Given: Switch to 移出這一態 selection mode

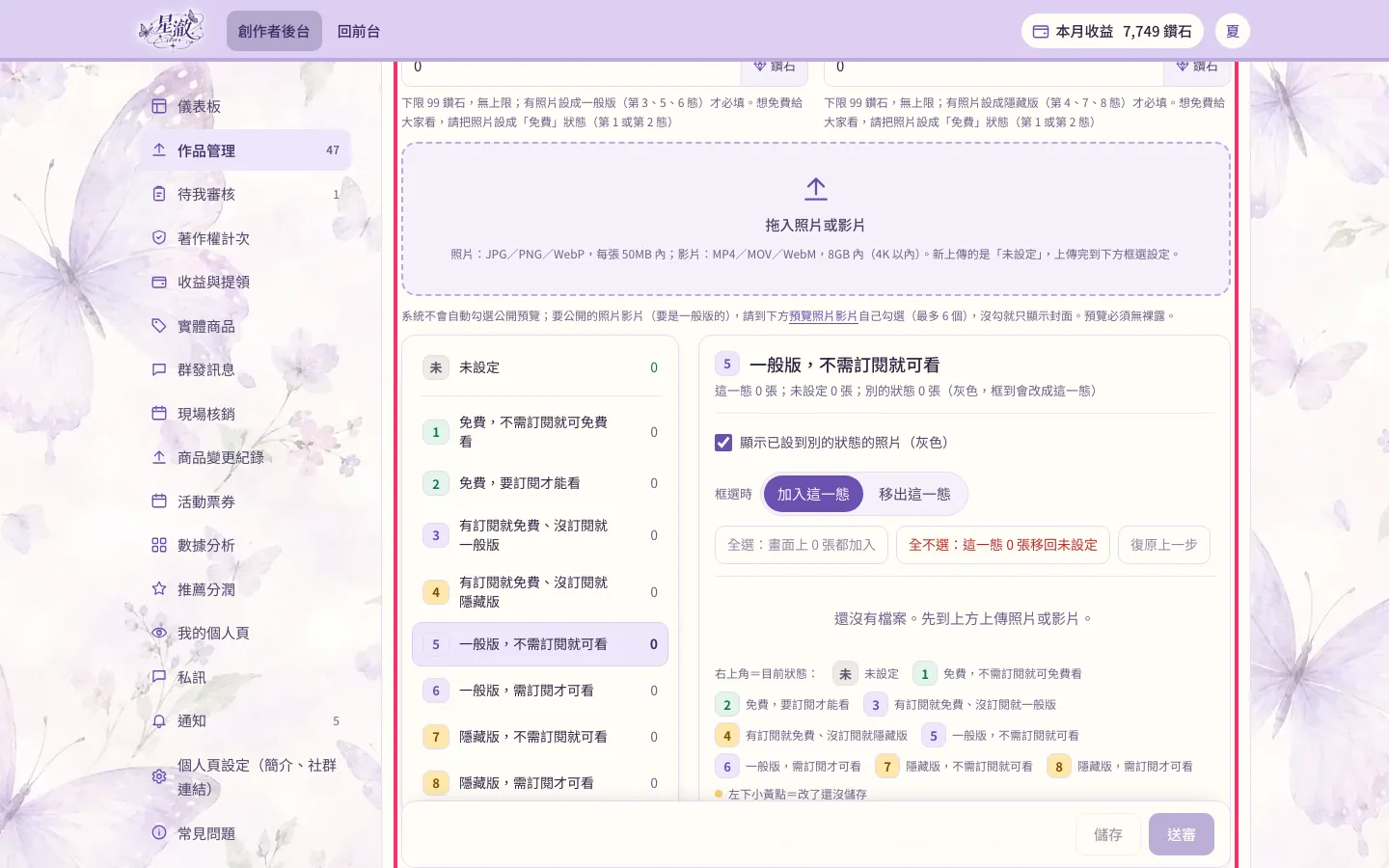Looking at the screenshot, I should [x=914, y=494].
